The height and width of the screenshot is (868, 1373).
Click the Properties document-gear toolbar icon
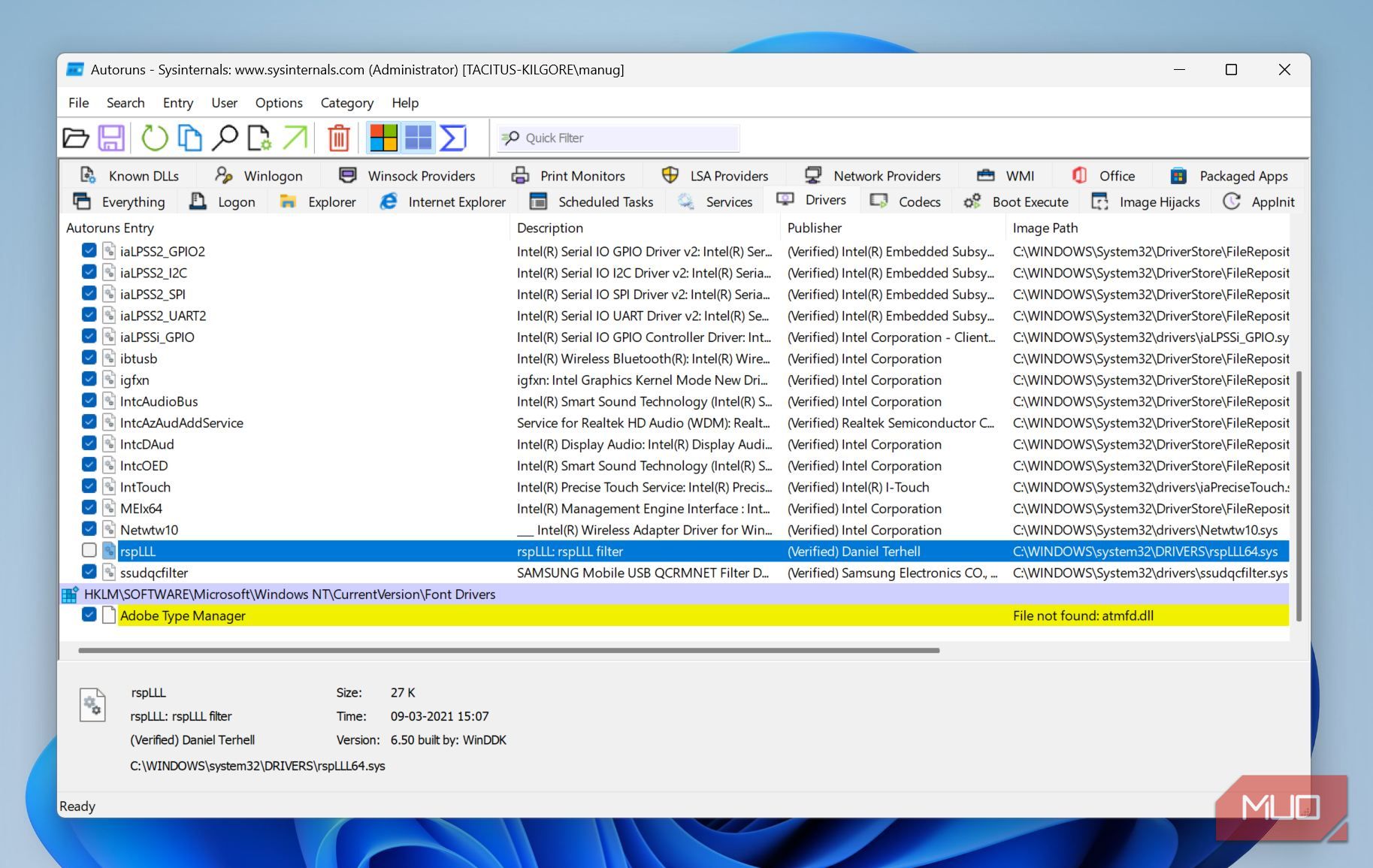coord(259,138)
